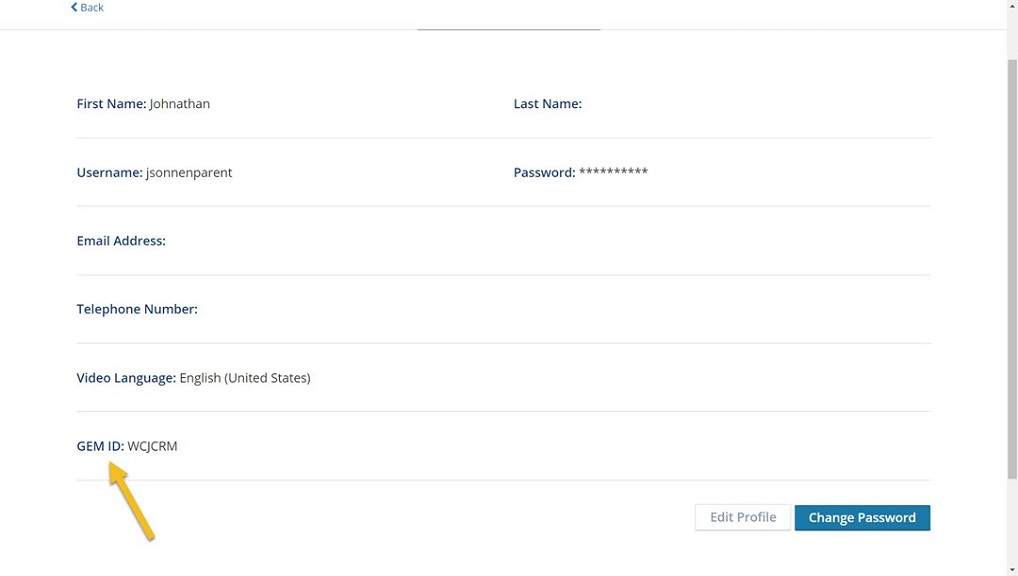Select the GEM ID code WCJCRM
Screen dimensions: 1018x576
click(x=152, y=446)
